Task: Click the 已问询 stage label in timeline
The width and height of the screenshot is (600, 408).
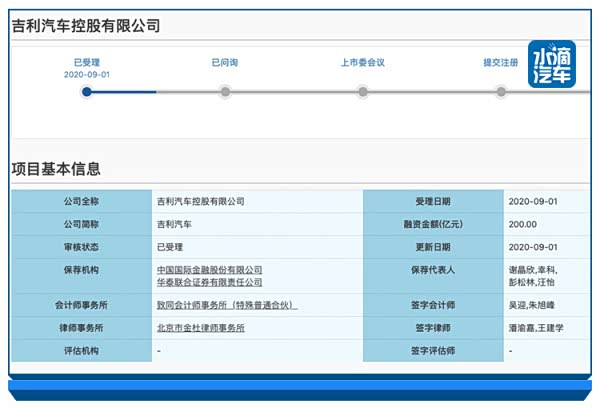Action: click(x=225, y=62)
